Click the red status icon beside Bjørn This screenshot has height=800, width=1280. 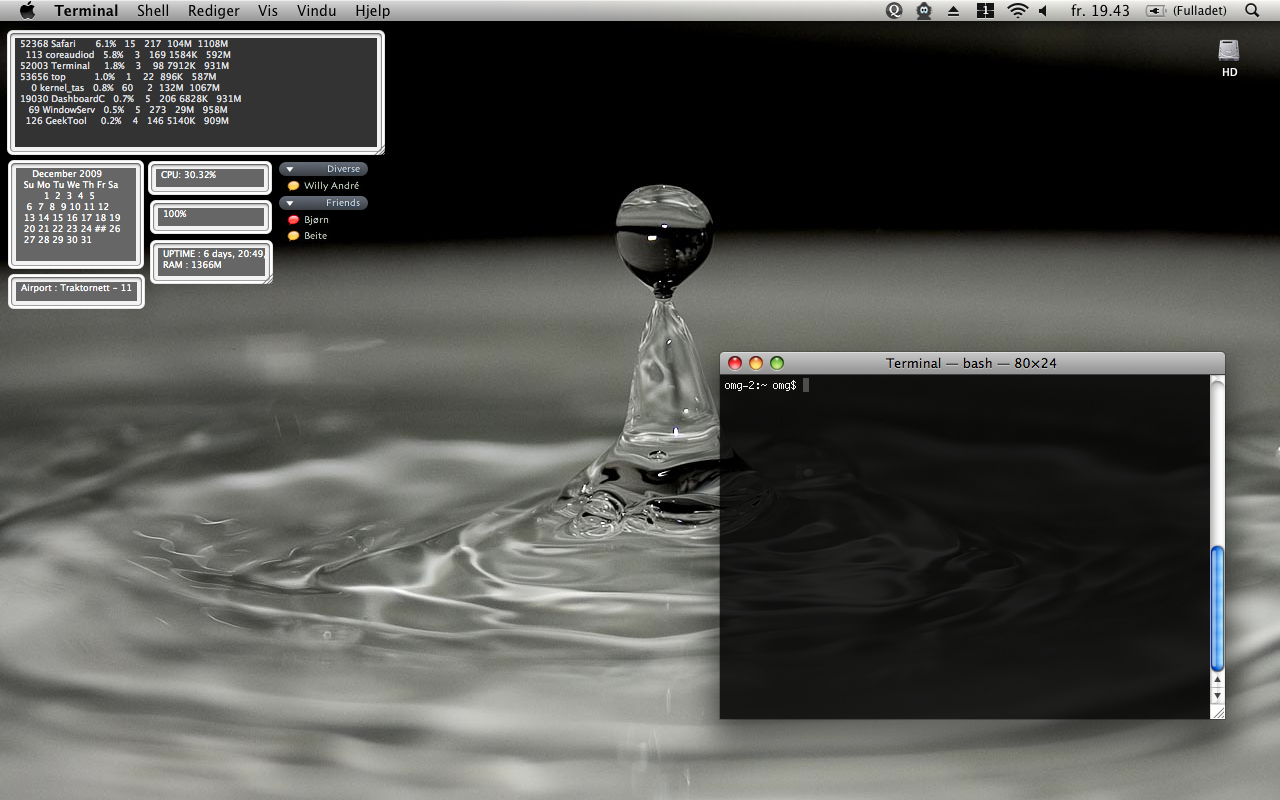tap(293, 220)
